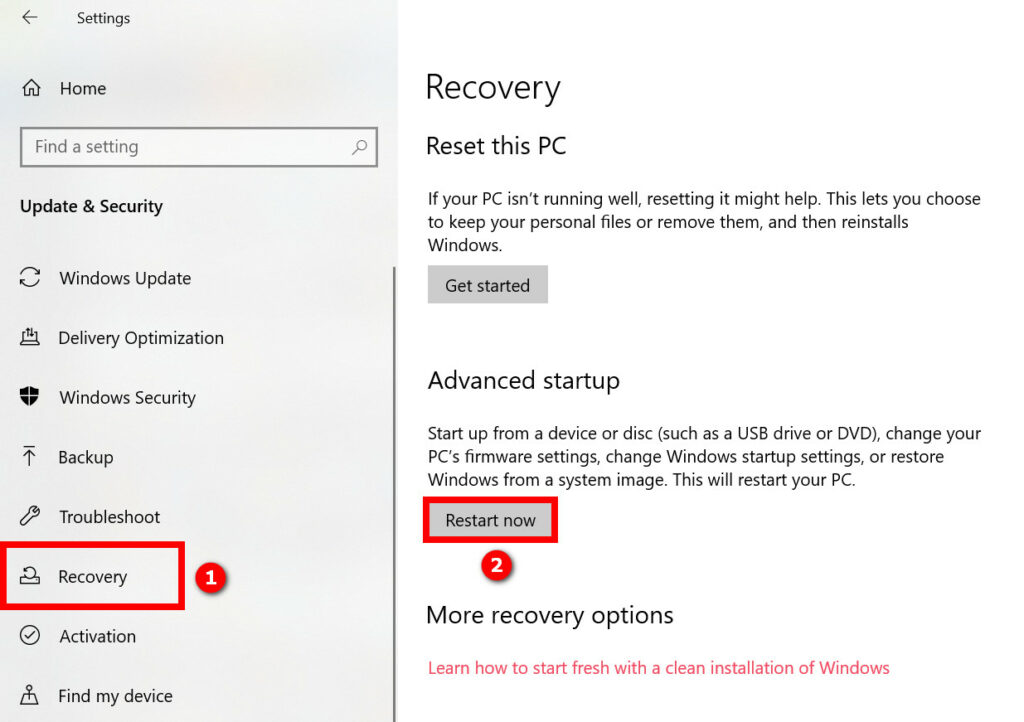1024x722 pixels.
Task: Click the Find my device icon
Action: click(29, 695)
